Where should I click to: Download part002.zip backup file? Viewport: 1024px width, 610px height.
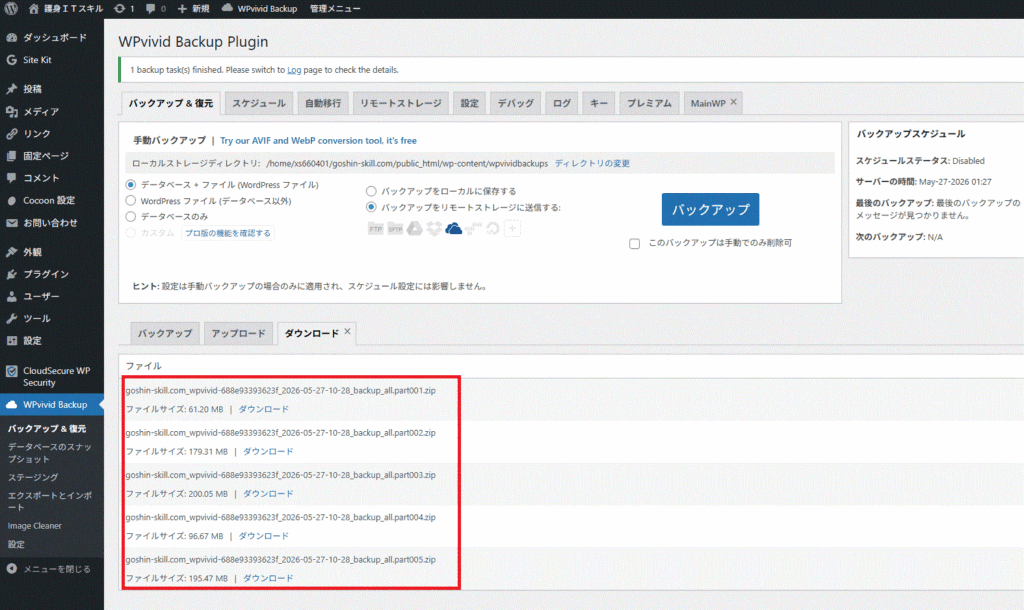[x=268, y=451]
